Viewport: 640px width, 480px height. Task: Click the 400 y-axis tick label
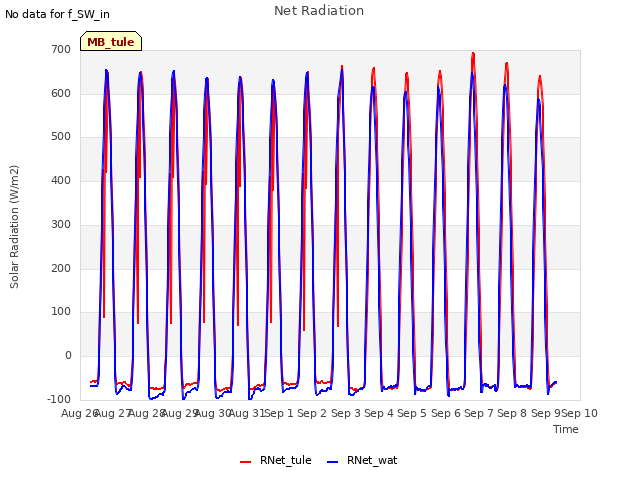pos(61,180)
